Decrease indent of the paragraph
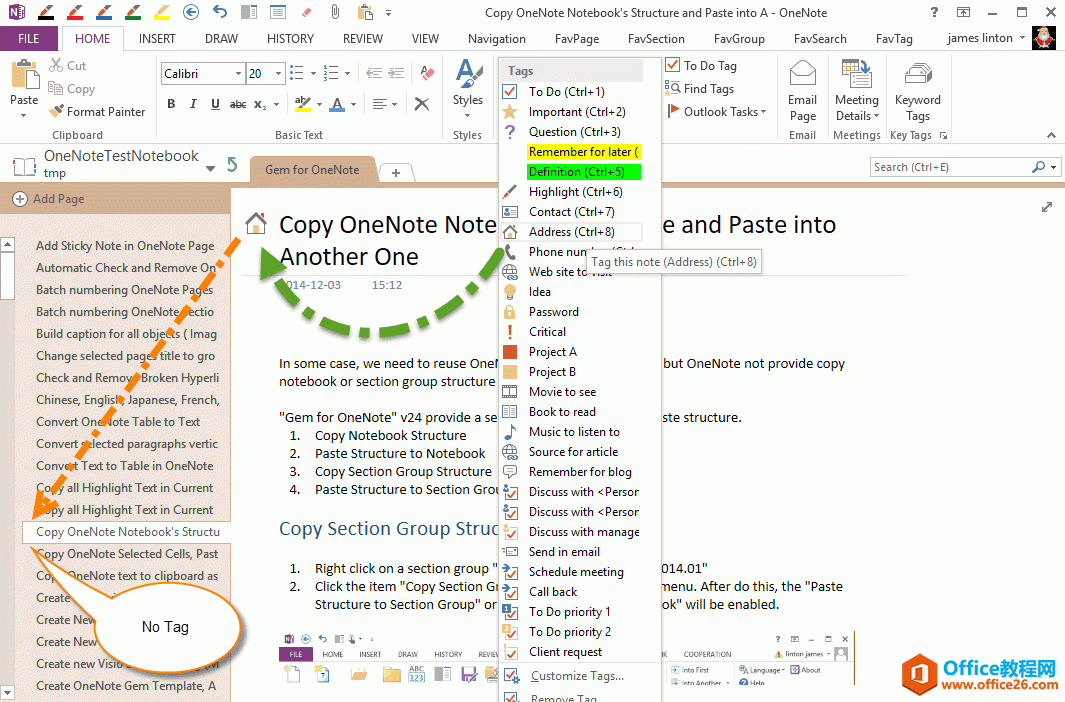 tap(374, 73)
